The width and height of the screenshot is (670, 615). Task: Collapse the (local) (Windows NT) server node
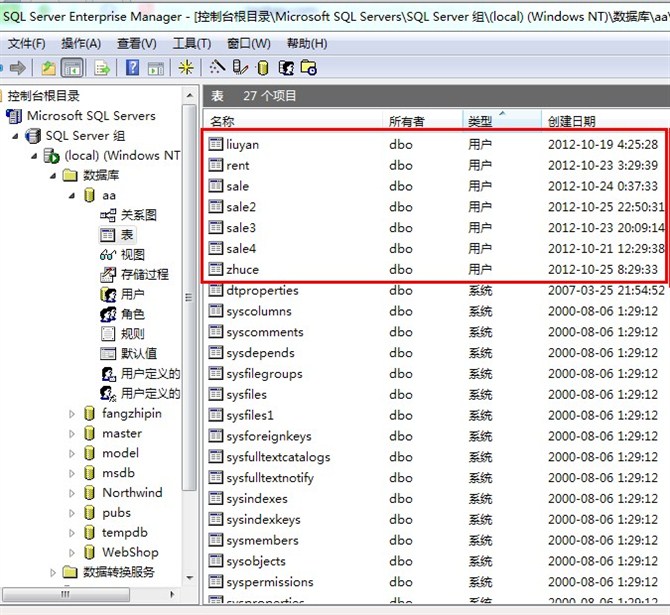click(x=34, y=156)
